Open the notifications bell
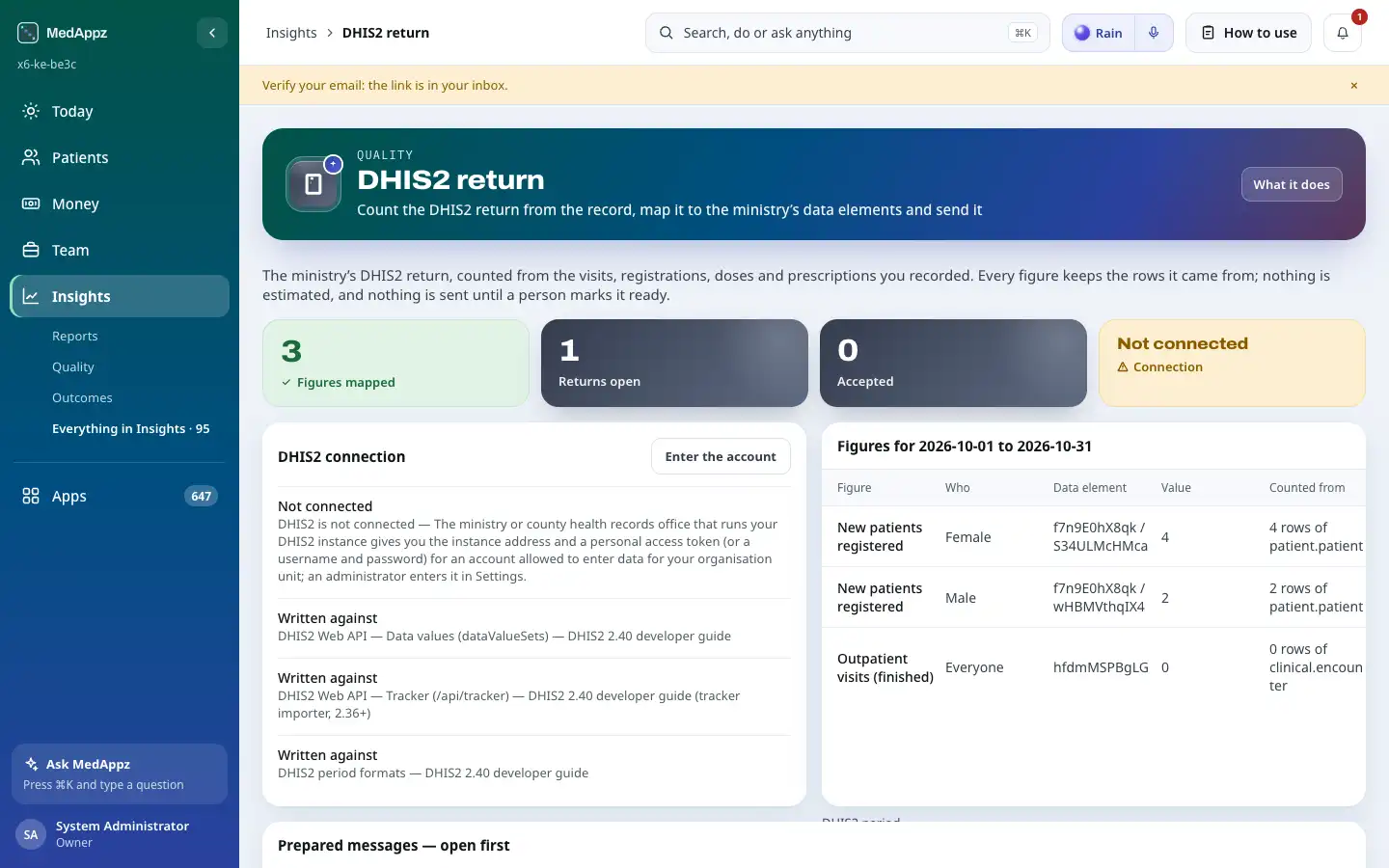Image resolution: width=1389 pixels, height=868 pixels. click(1342, 33)
